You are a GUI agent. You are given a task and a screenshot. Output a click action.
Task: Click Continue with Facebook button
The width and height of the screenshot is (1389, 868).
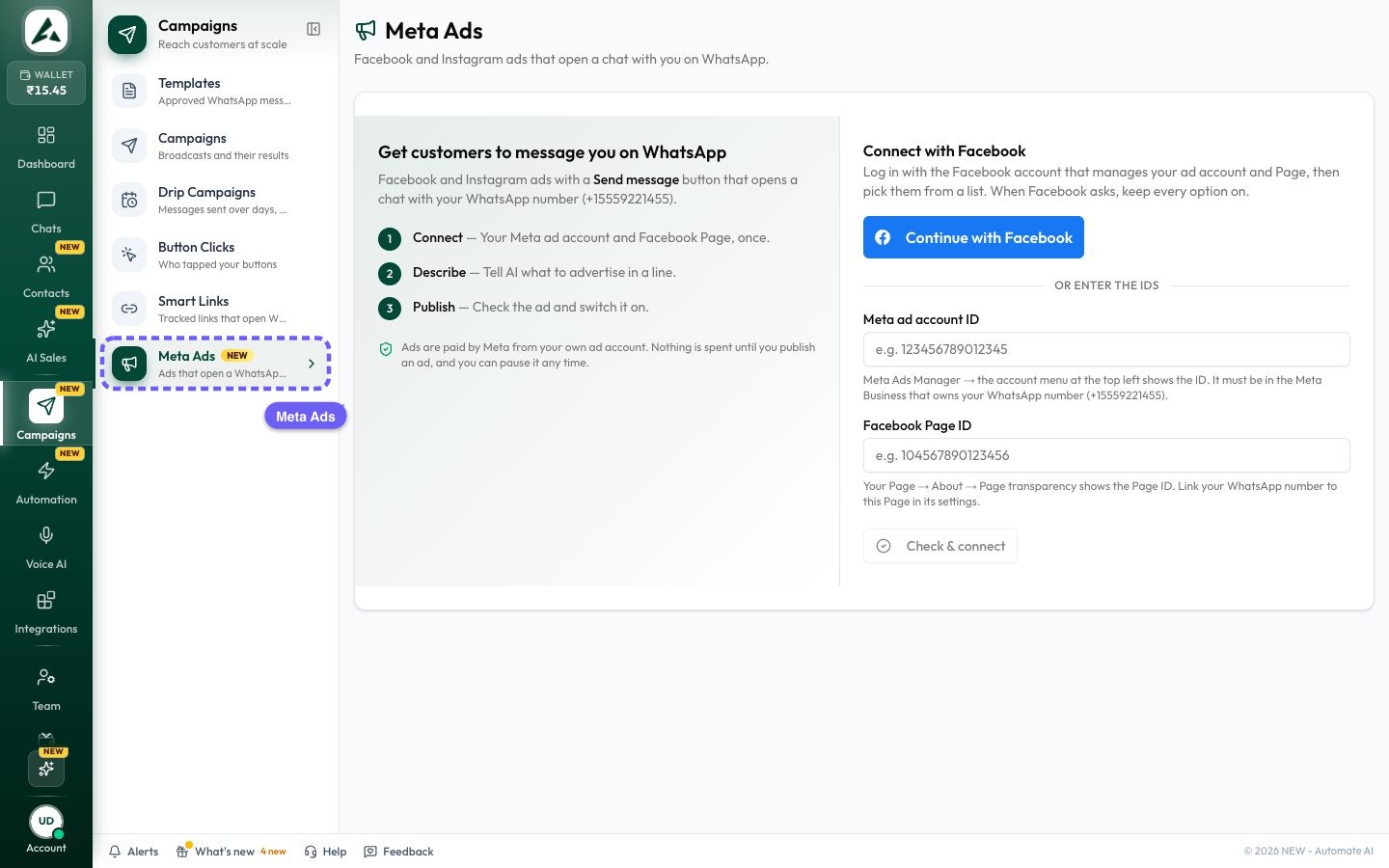pyautogui.click(x=973, y=237)
